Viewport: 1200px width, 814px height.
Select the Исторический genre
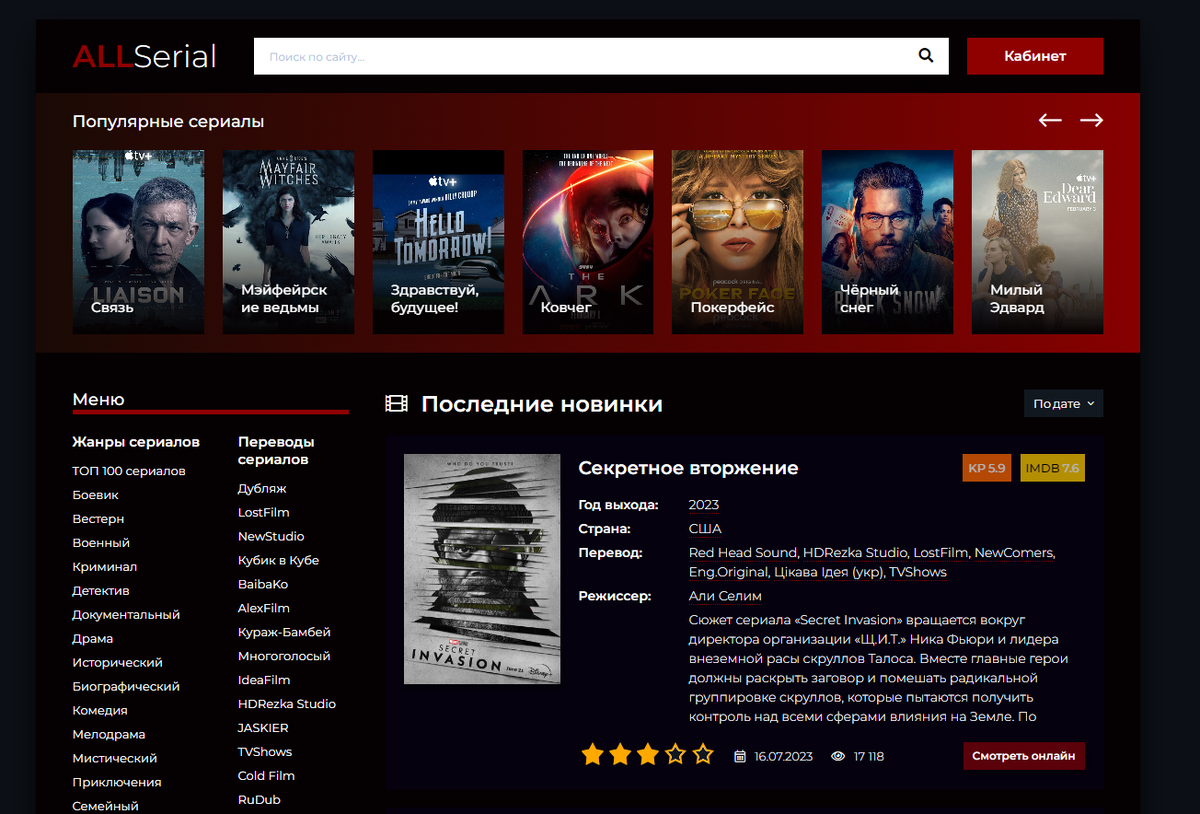[117, 663]
